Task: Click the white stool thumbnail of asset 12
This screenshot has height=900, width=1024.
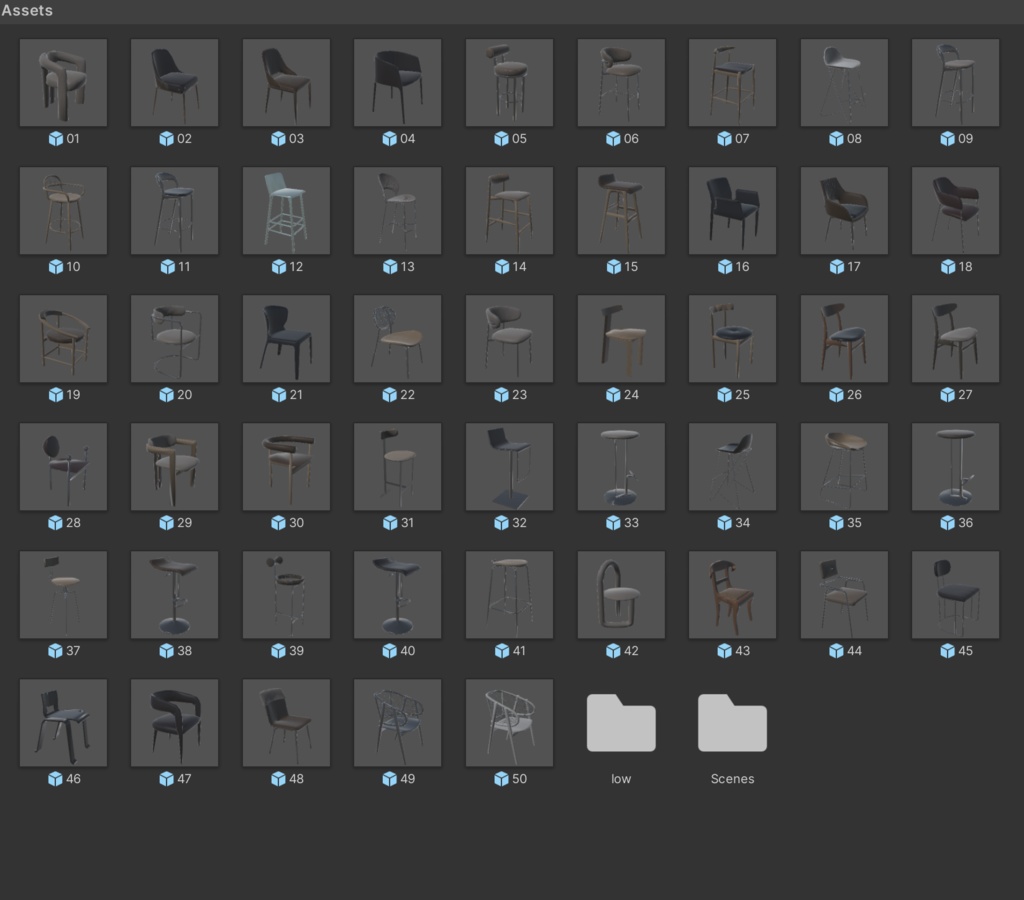Action: click(286, 210)
